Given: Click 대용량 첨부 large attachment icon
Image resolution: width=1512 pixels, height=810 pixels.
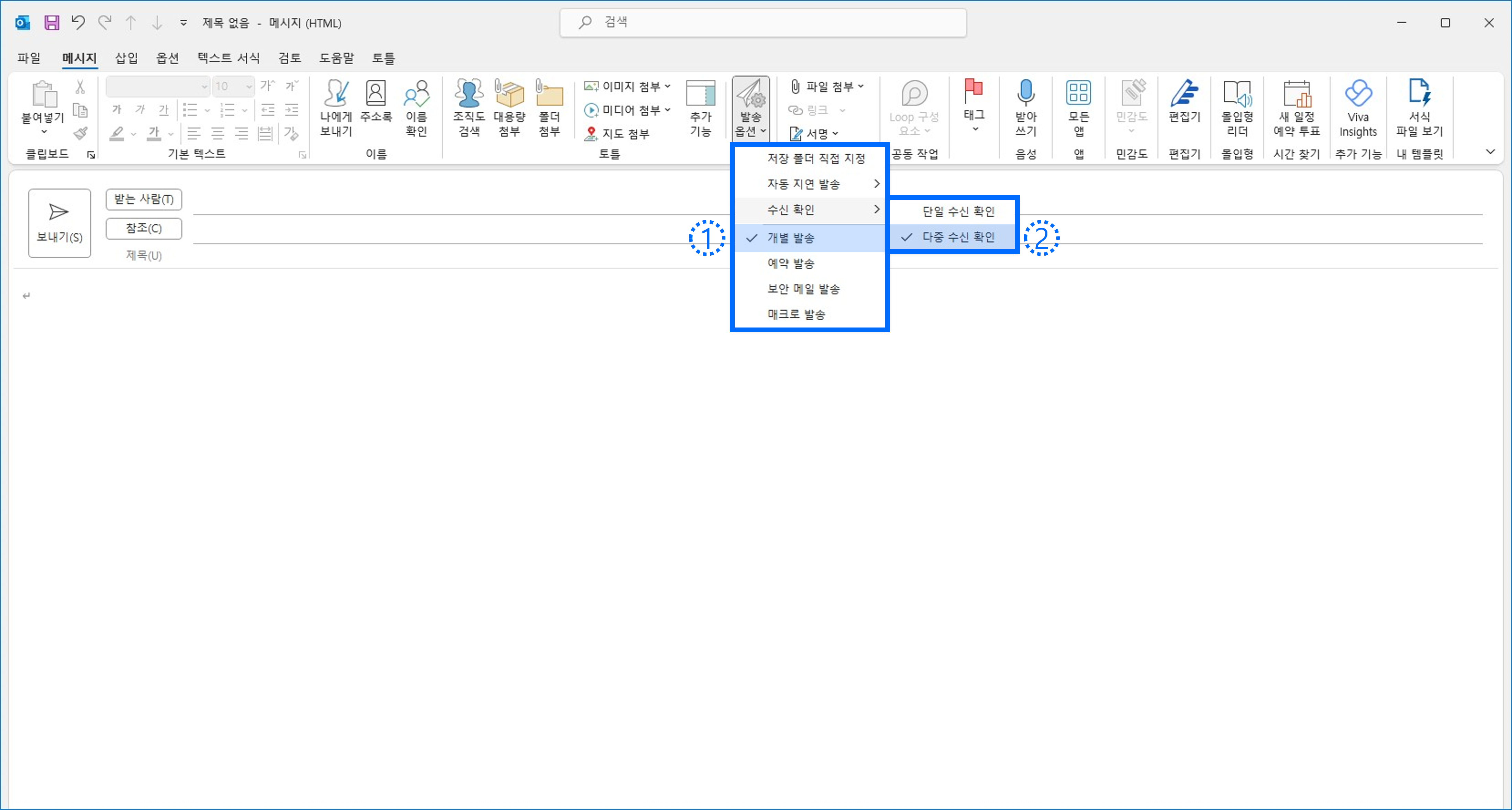Looking at the screenshot, I should (509, 109).
